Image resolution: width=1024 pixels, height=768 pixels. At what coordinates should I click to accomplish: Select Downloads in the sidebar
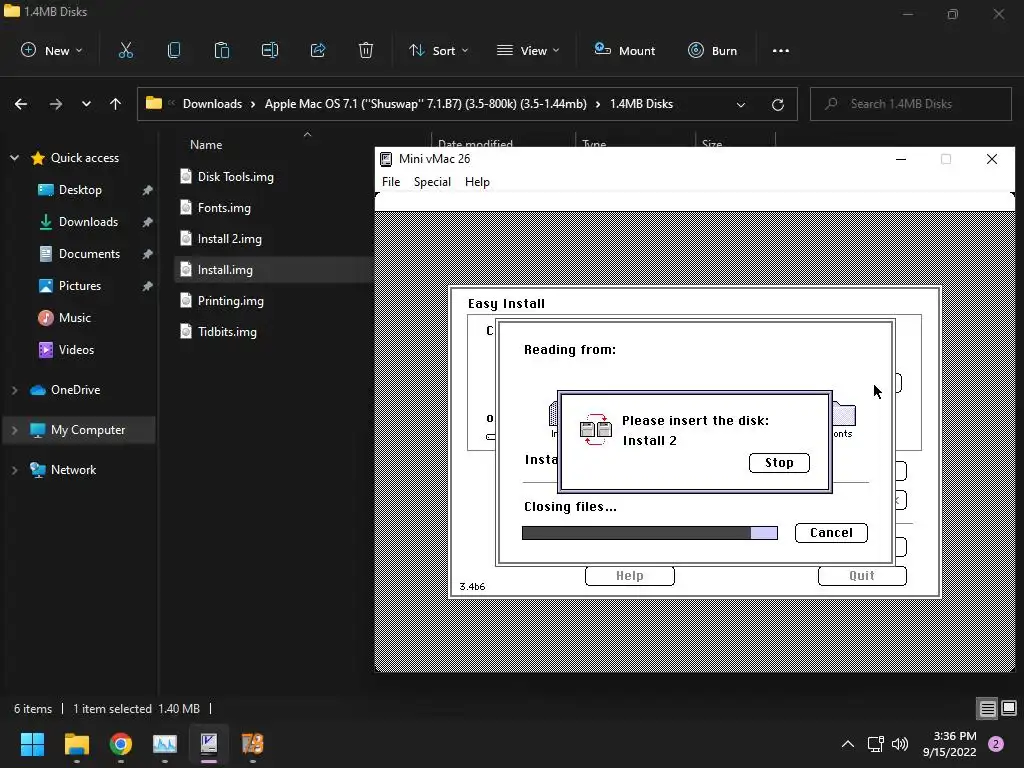[x=88, y=221]
